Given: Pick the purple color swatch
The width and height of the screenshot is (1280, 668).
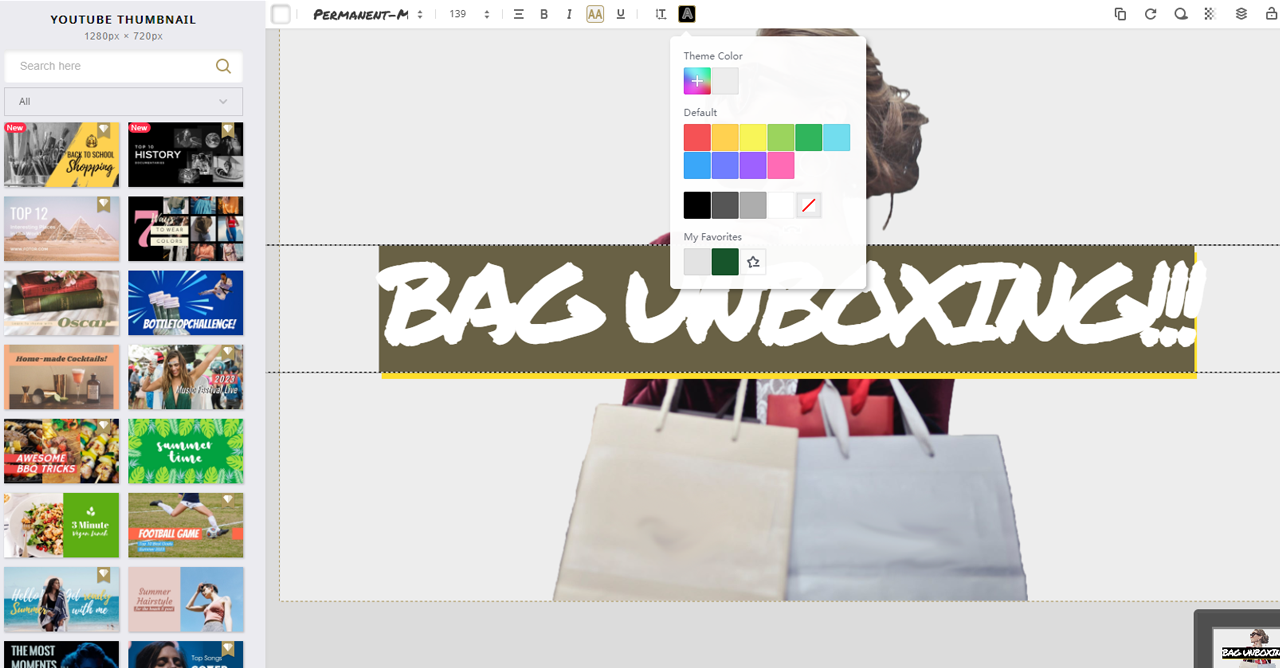Looking at the screenshot, I should click(753, 165).
